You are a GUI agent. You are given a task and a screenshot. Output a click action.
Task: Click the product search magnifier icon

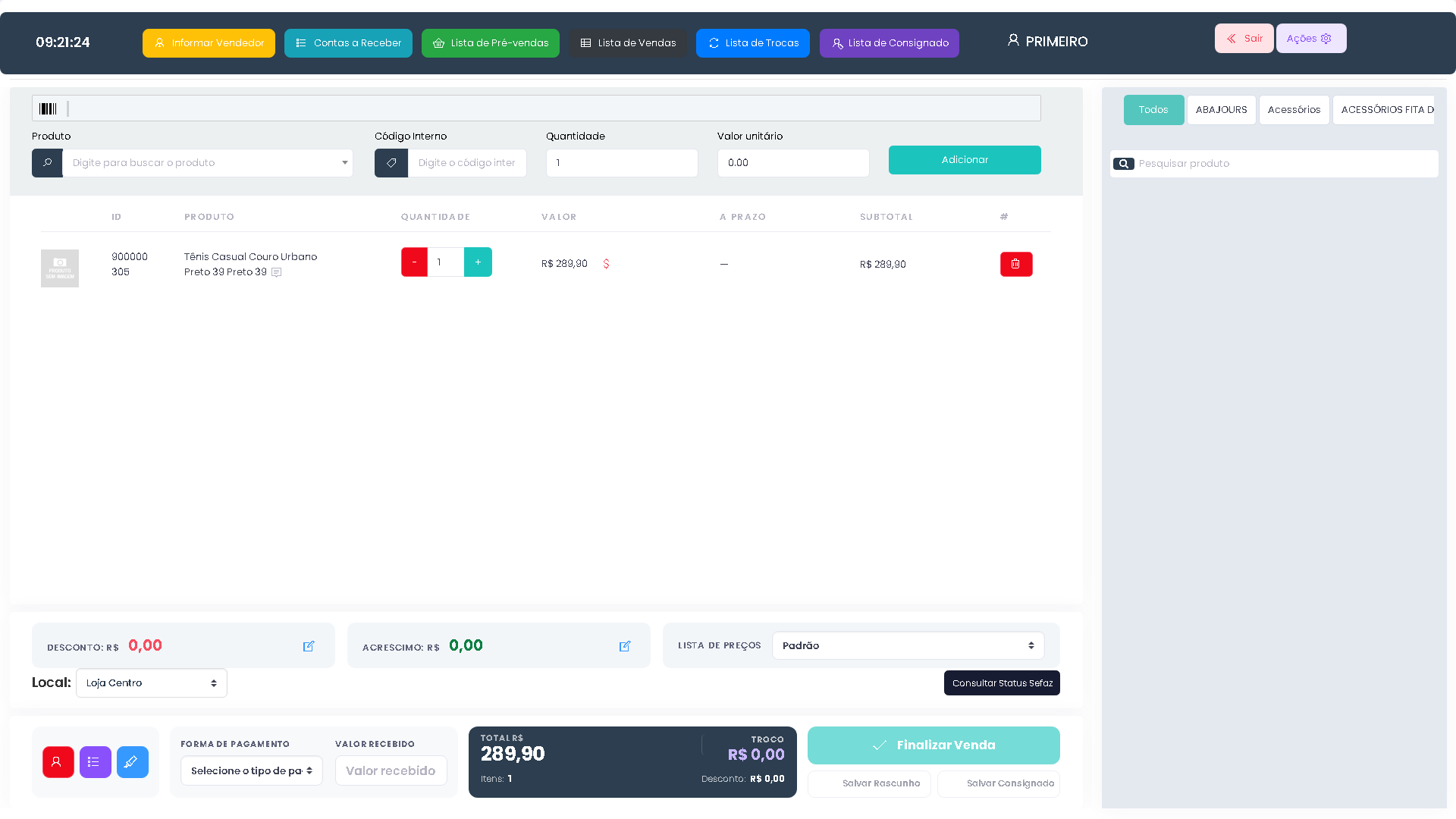click(47, 163)
